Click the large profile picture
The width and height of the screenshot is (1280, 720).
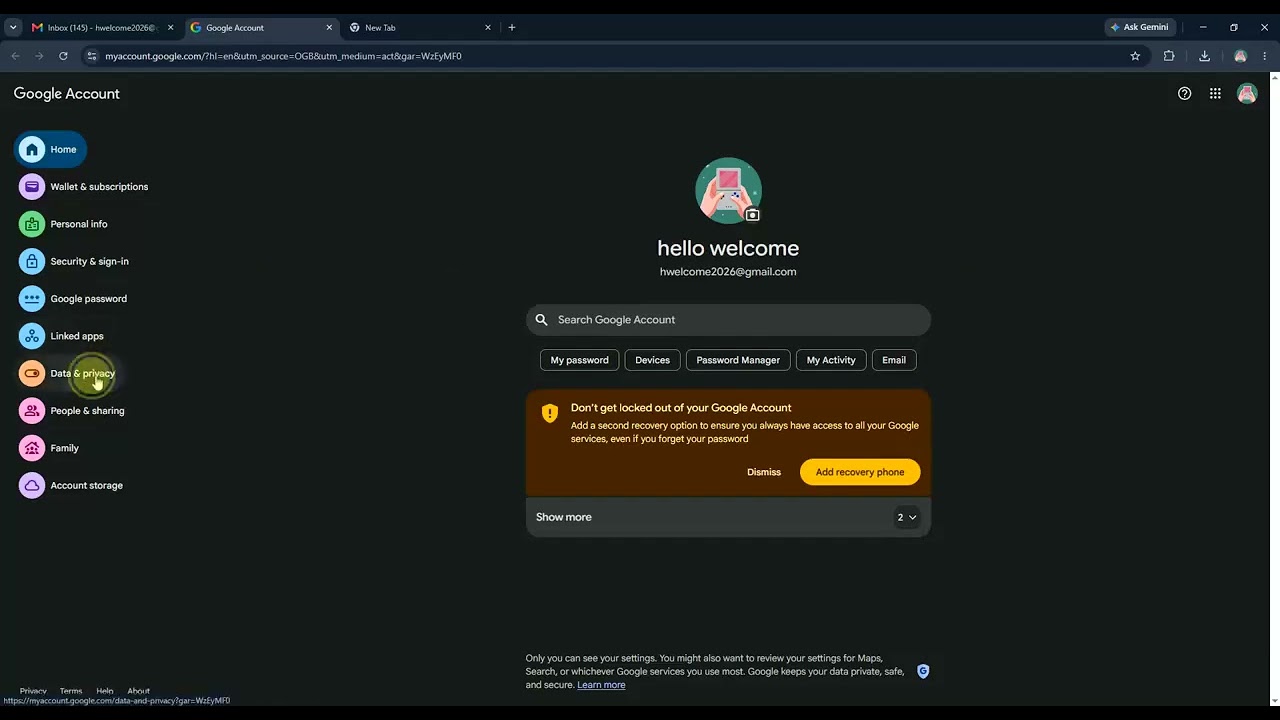[x=728, y=190]
